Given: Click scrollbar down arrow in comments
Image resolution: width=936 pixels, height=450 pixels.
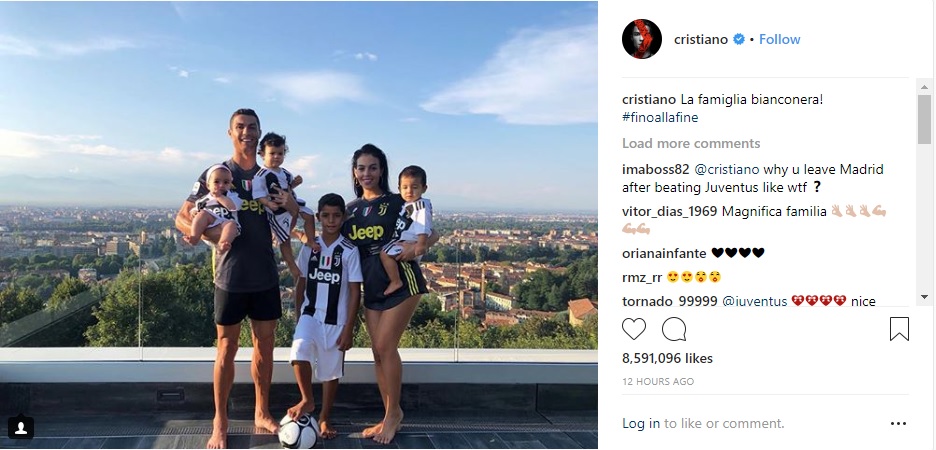Looking at the screenshot, I should point(924,297).
